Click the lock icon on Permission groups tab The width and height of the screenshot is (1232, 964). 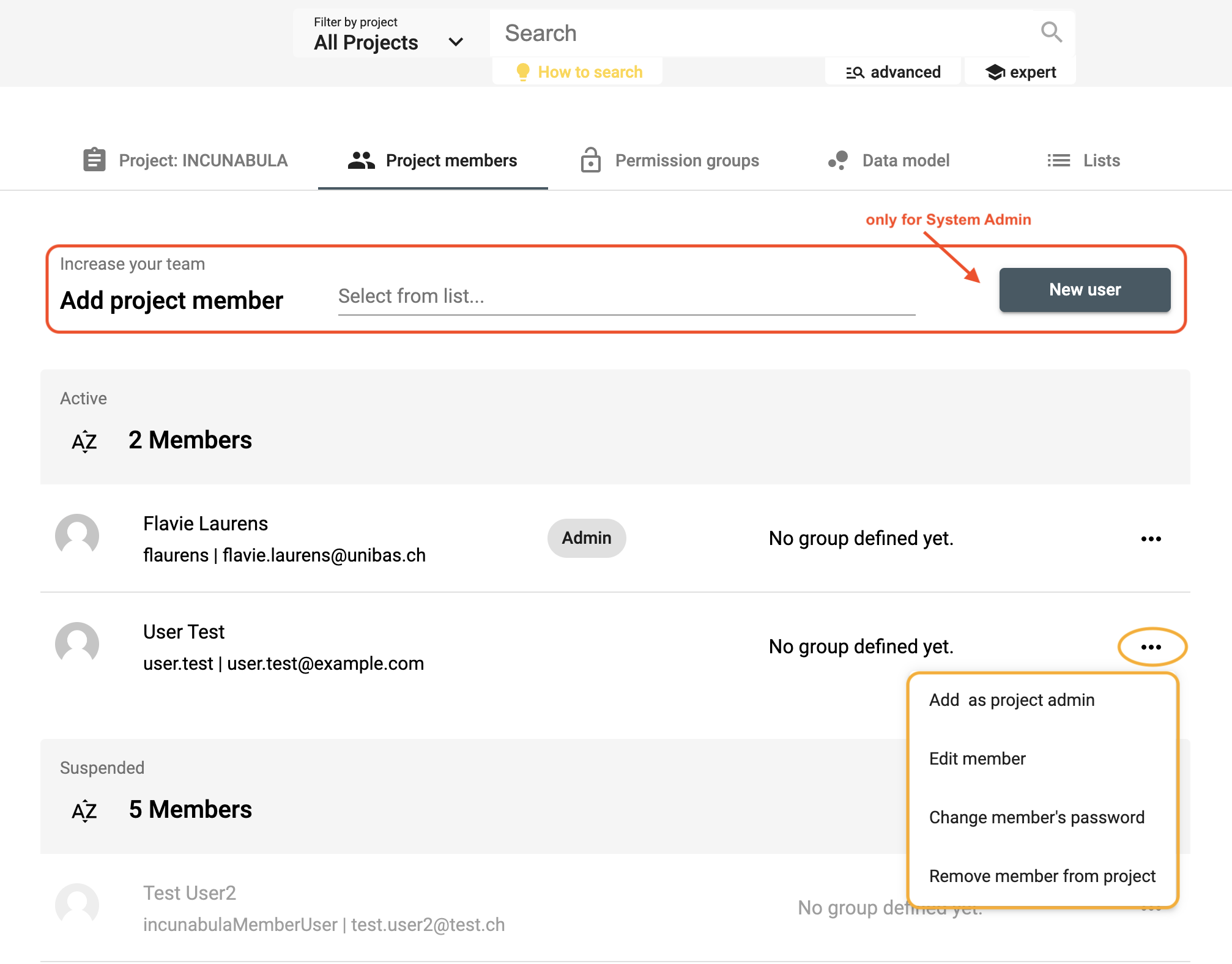(590, 160)
